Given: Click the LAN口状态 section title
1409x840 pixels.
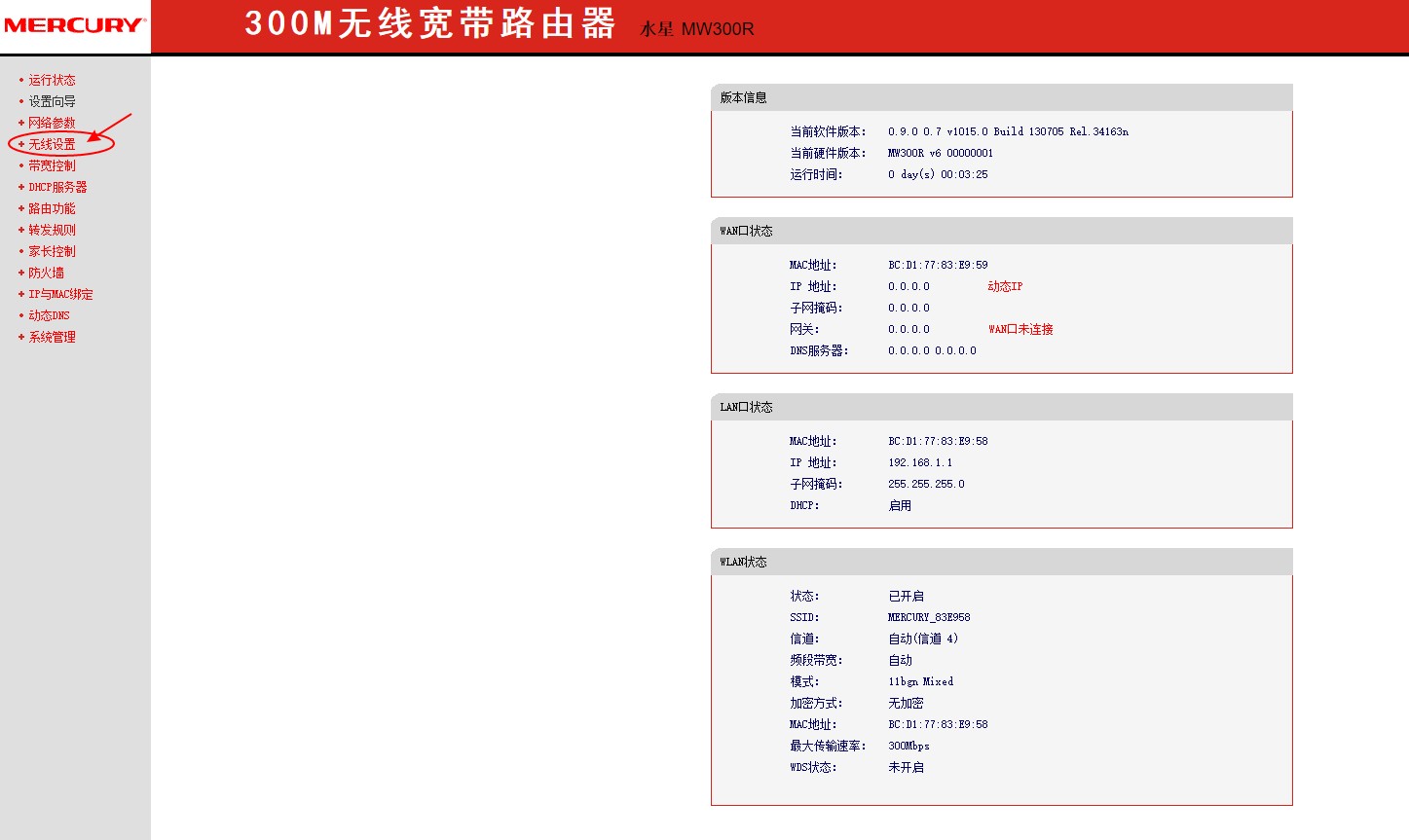Looking at the screenshot, I should coord(747,406).
